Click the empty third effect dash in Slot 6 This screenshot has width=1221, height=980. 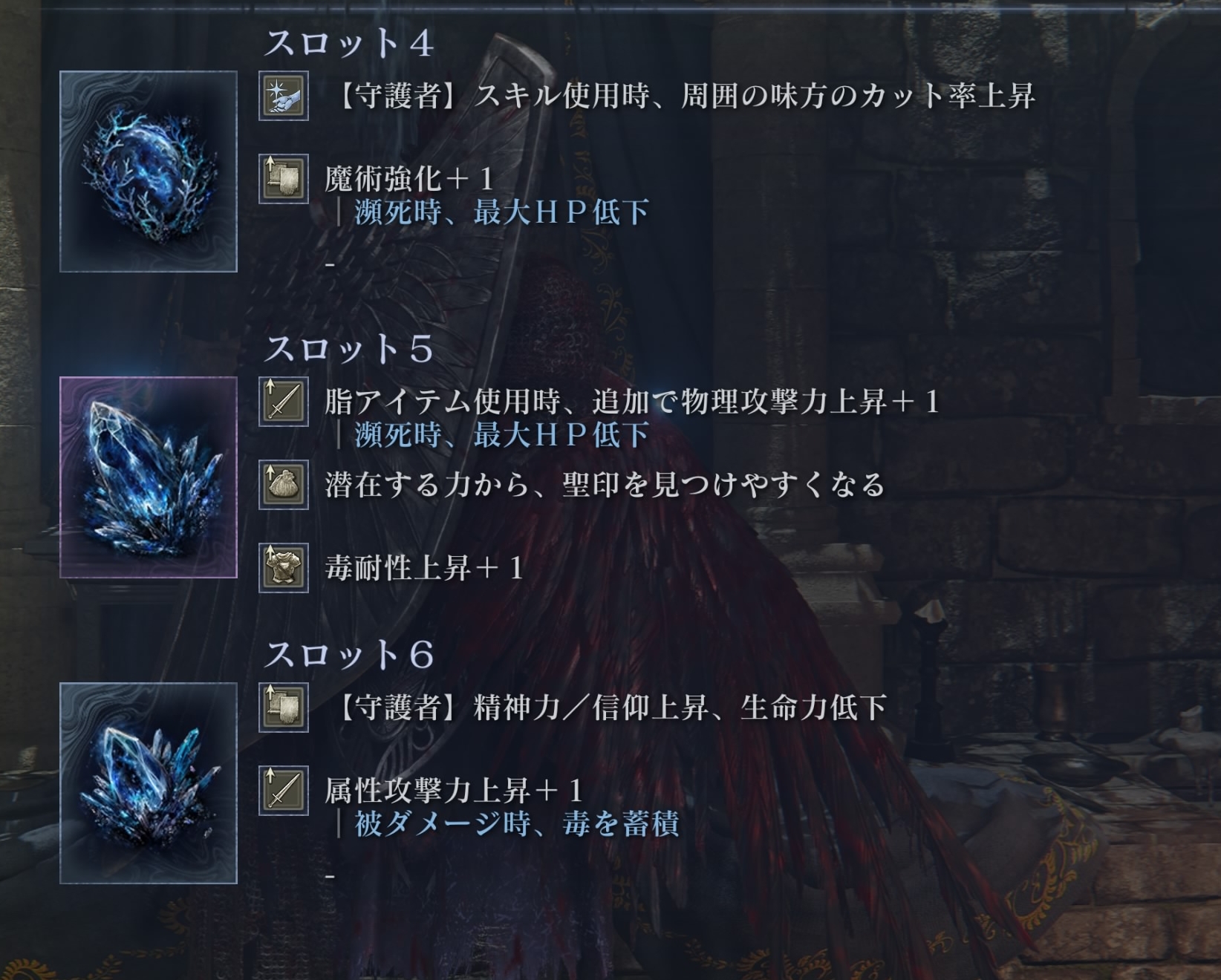pos(331,876)
